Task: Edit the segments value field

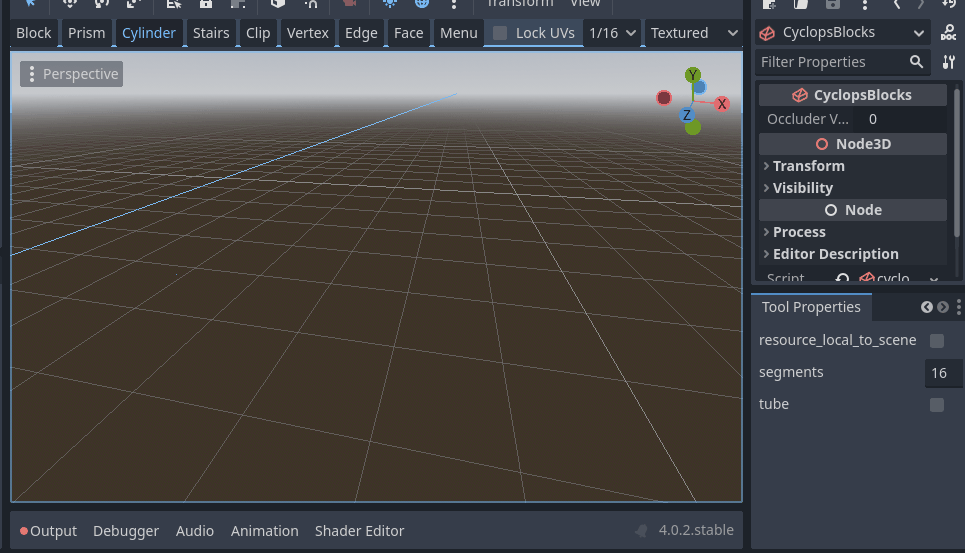Action: point(943,373)
